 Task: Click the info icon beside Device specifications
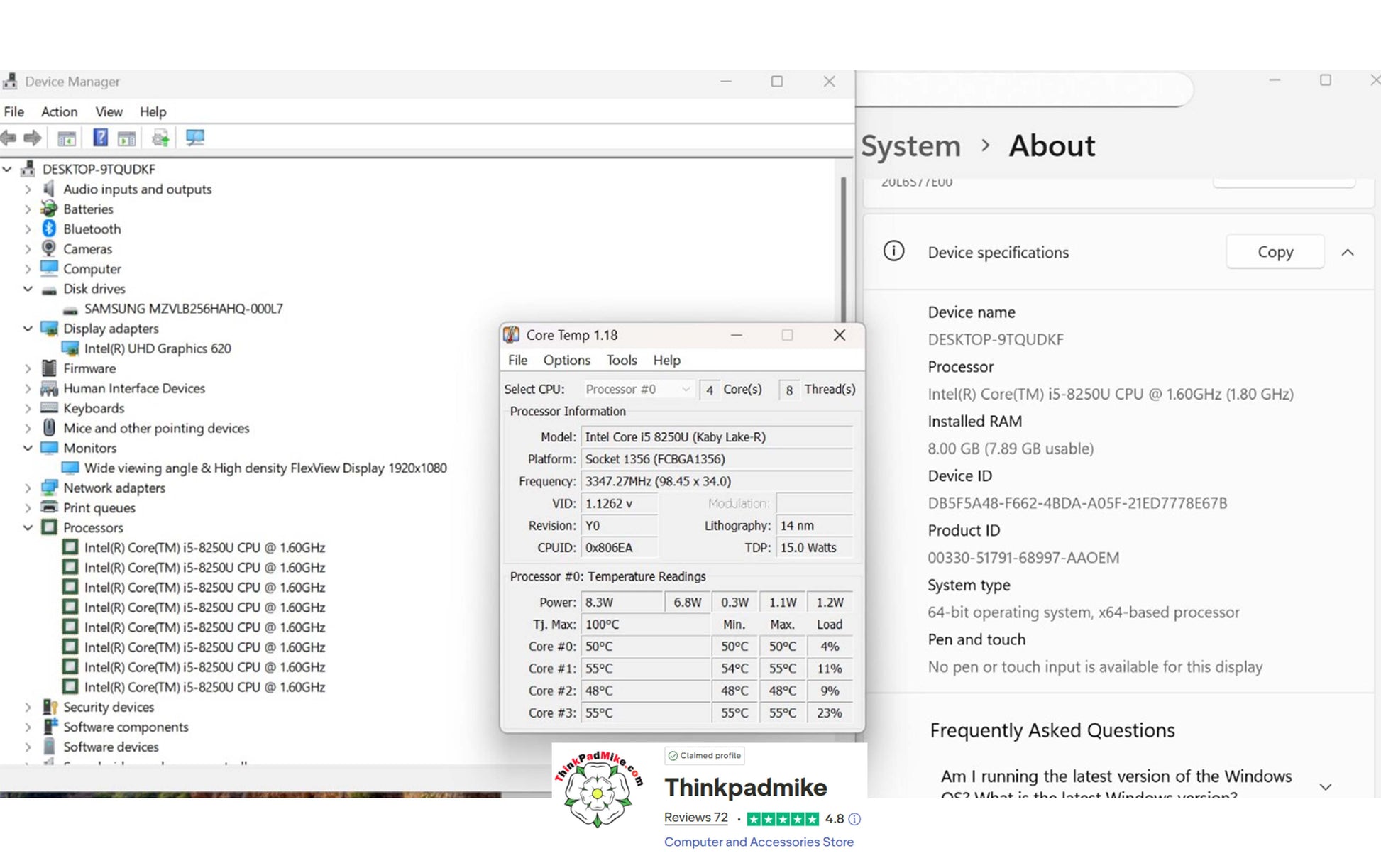(893, 251)
